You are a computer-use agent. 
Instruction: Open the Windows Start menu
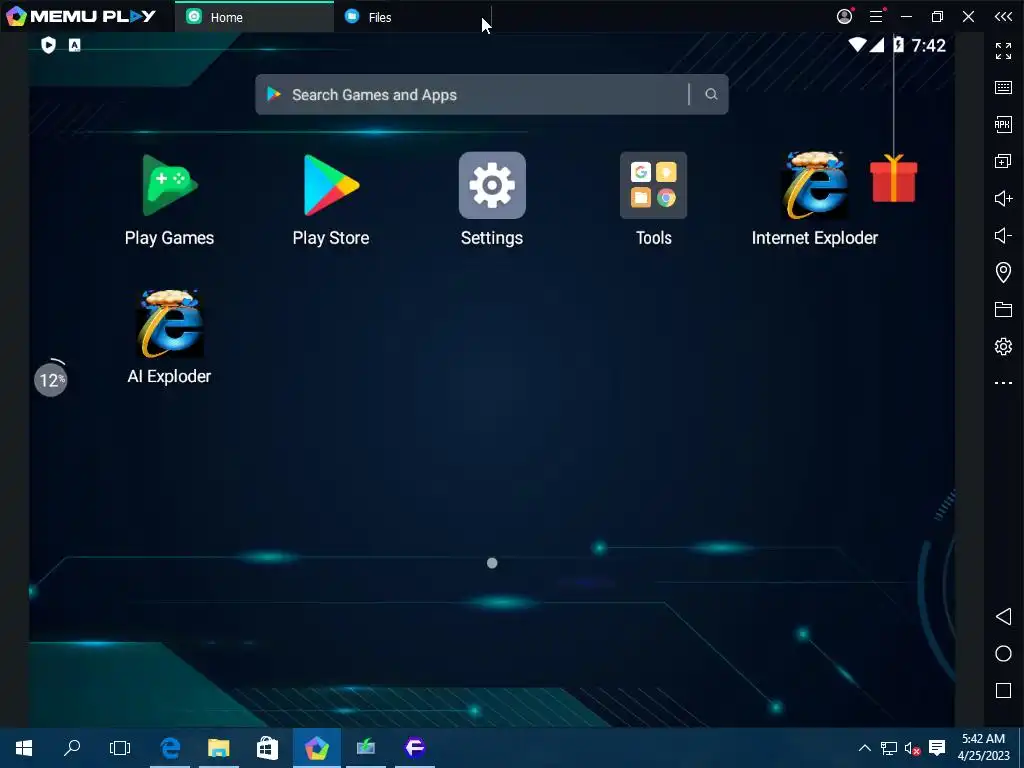click(24, 748)
